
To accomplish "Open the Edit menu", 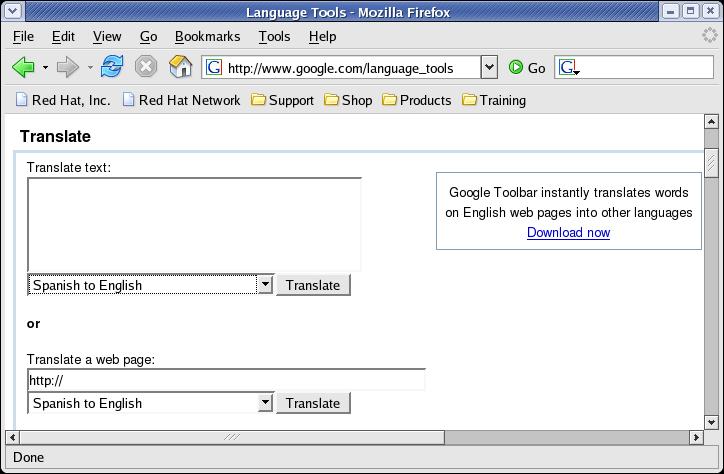I will 63,36.
